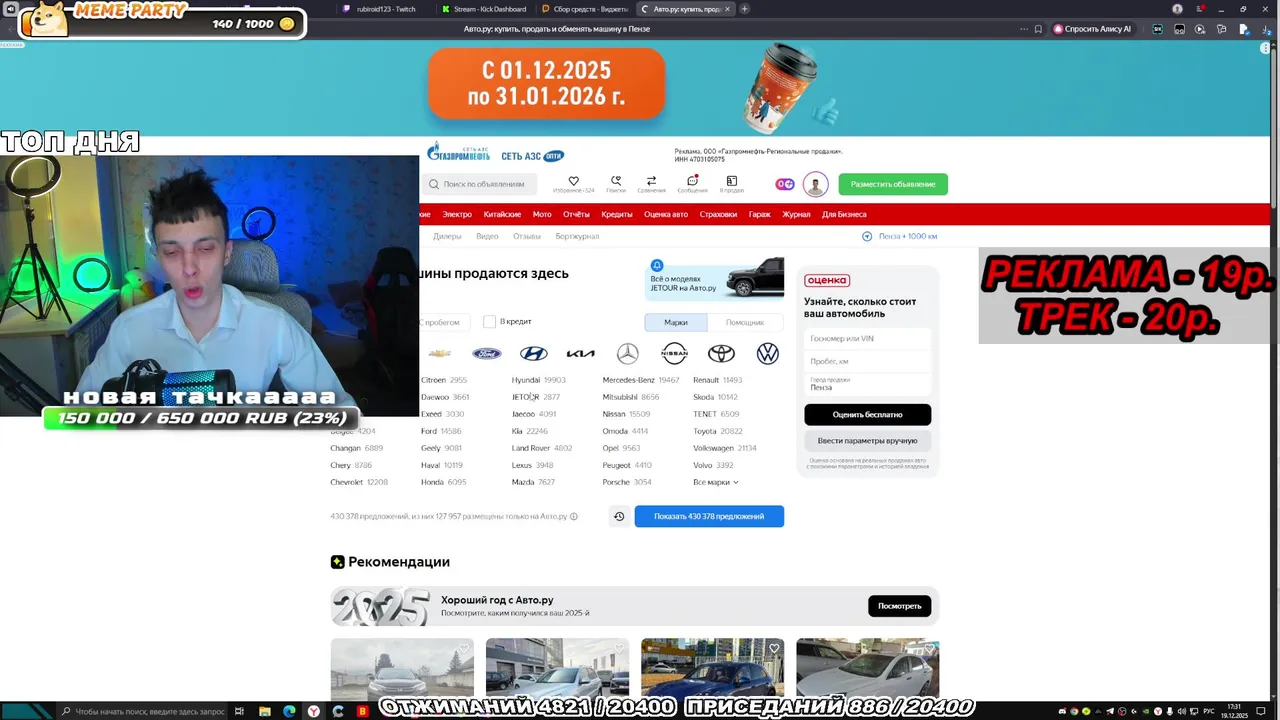This screenshot has width=1280, height=720.
Task: Open JETOUR на Авто.ру banner
Action: [x=715, y=279]
